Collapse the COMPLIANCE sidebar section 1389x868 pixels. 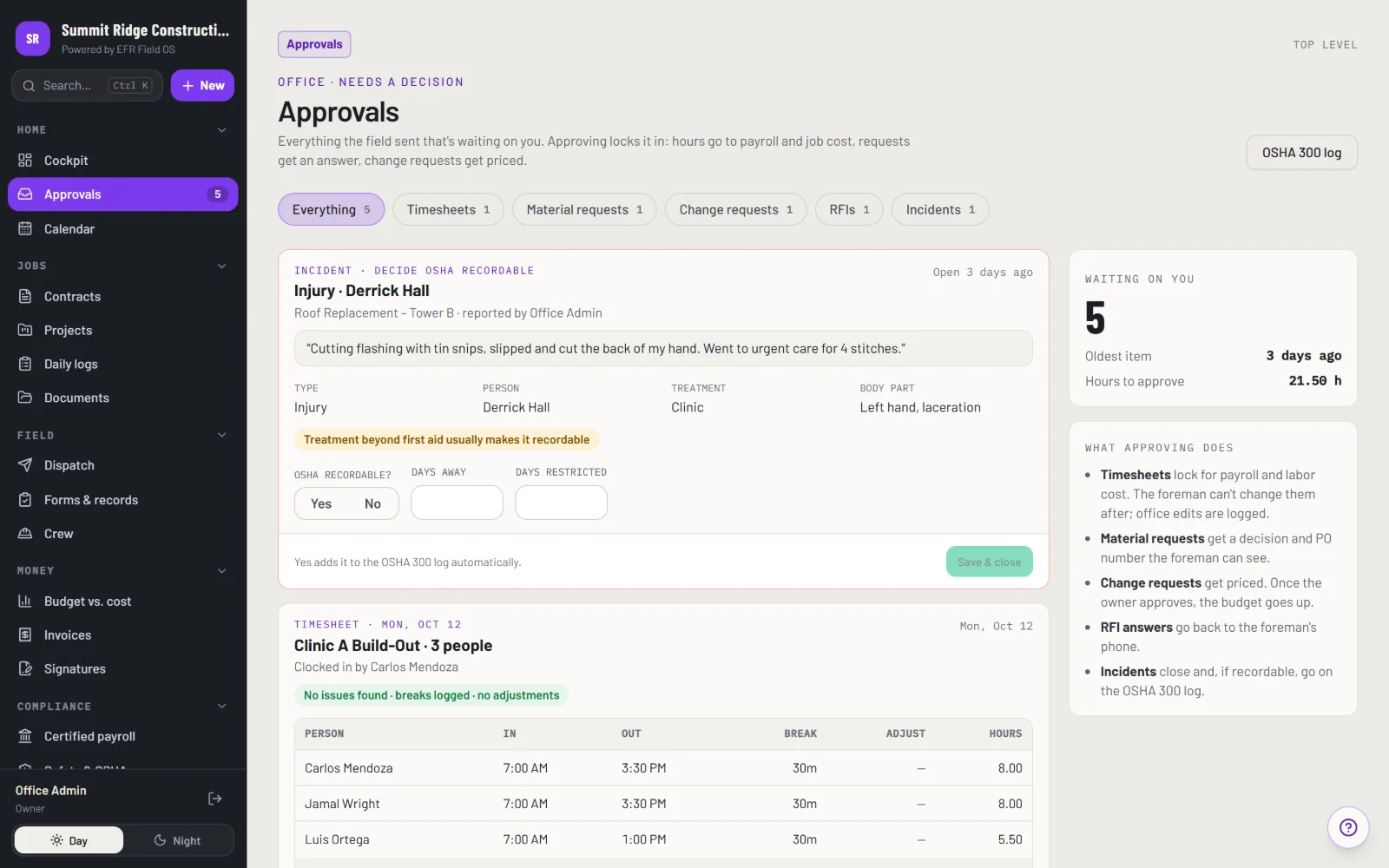pyautogui.click(x=221, y=707)
